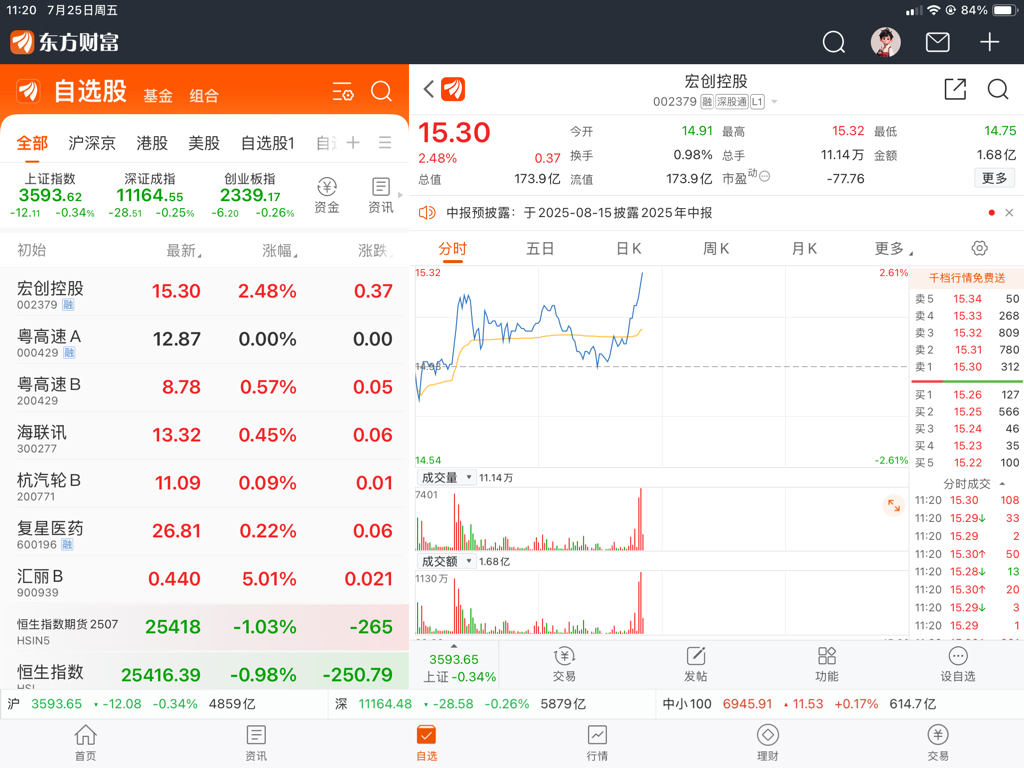
Task: Open 创业板指 2339.17 index card
Action: (x=251, y=195)
